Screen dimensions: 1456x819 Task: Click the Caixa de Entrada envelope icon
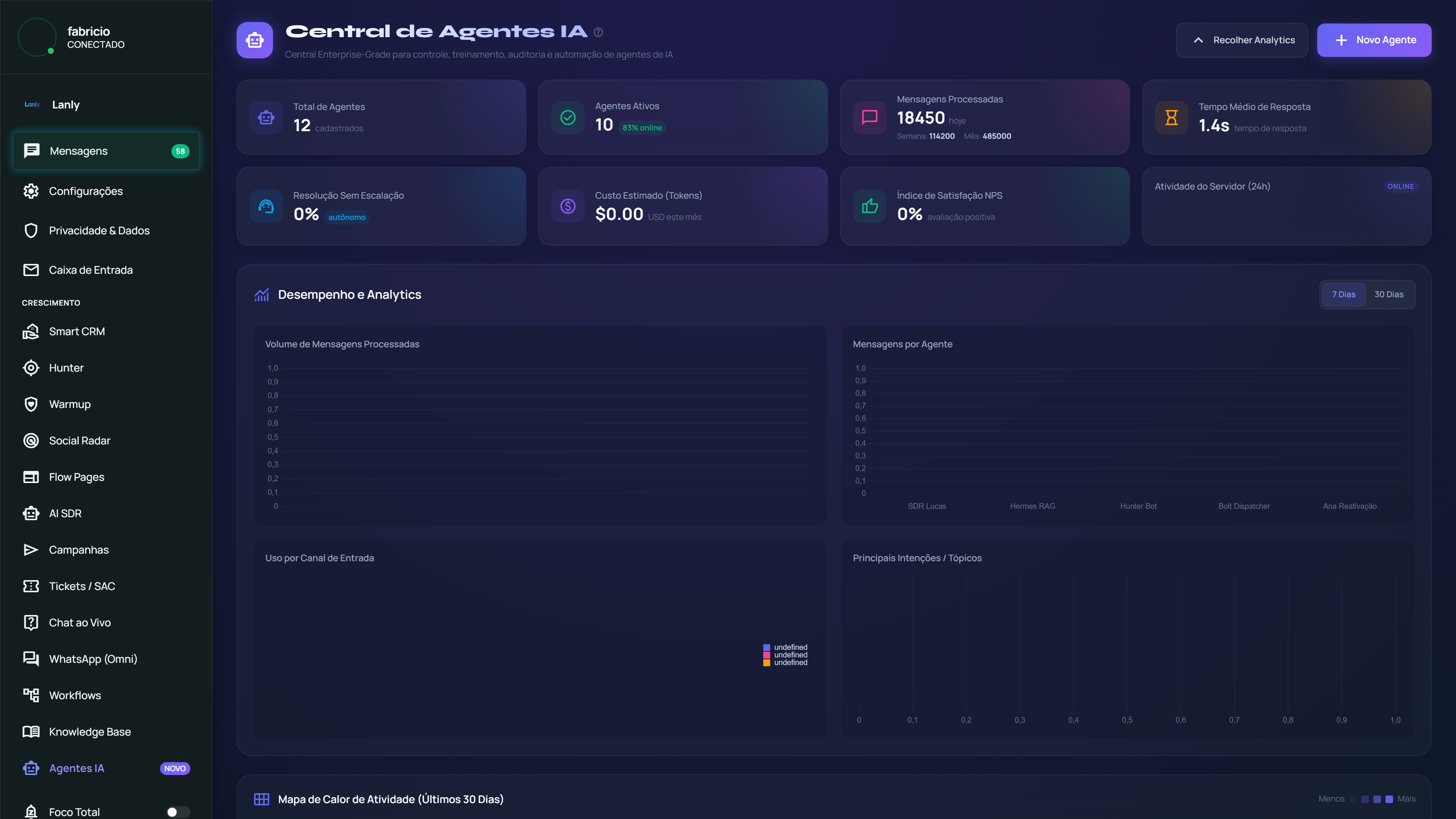click(31, 270)
